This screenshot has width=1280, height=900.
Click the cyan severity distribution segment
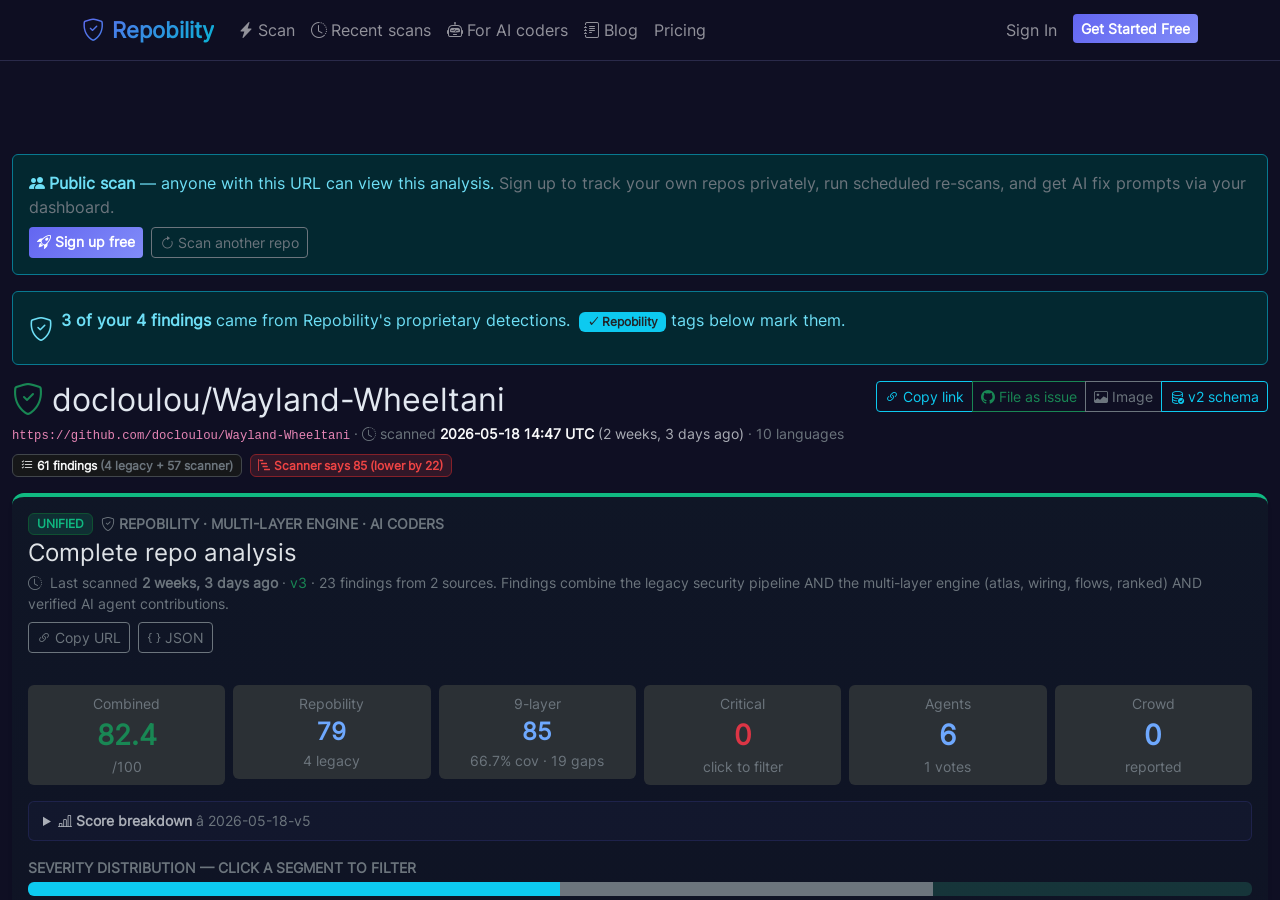(294, 889)
